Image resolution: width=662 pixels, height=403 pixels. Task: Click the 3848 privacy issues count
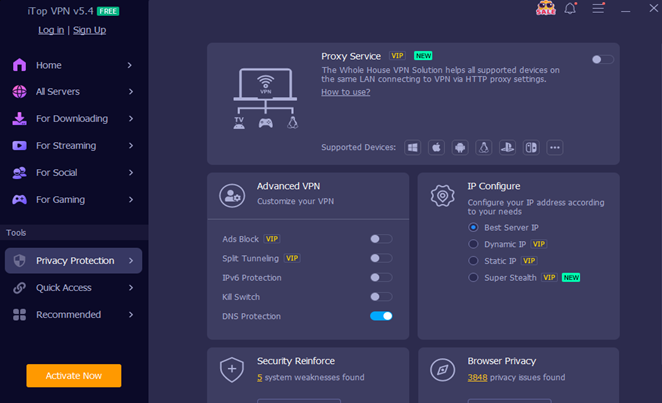476,377
